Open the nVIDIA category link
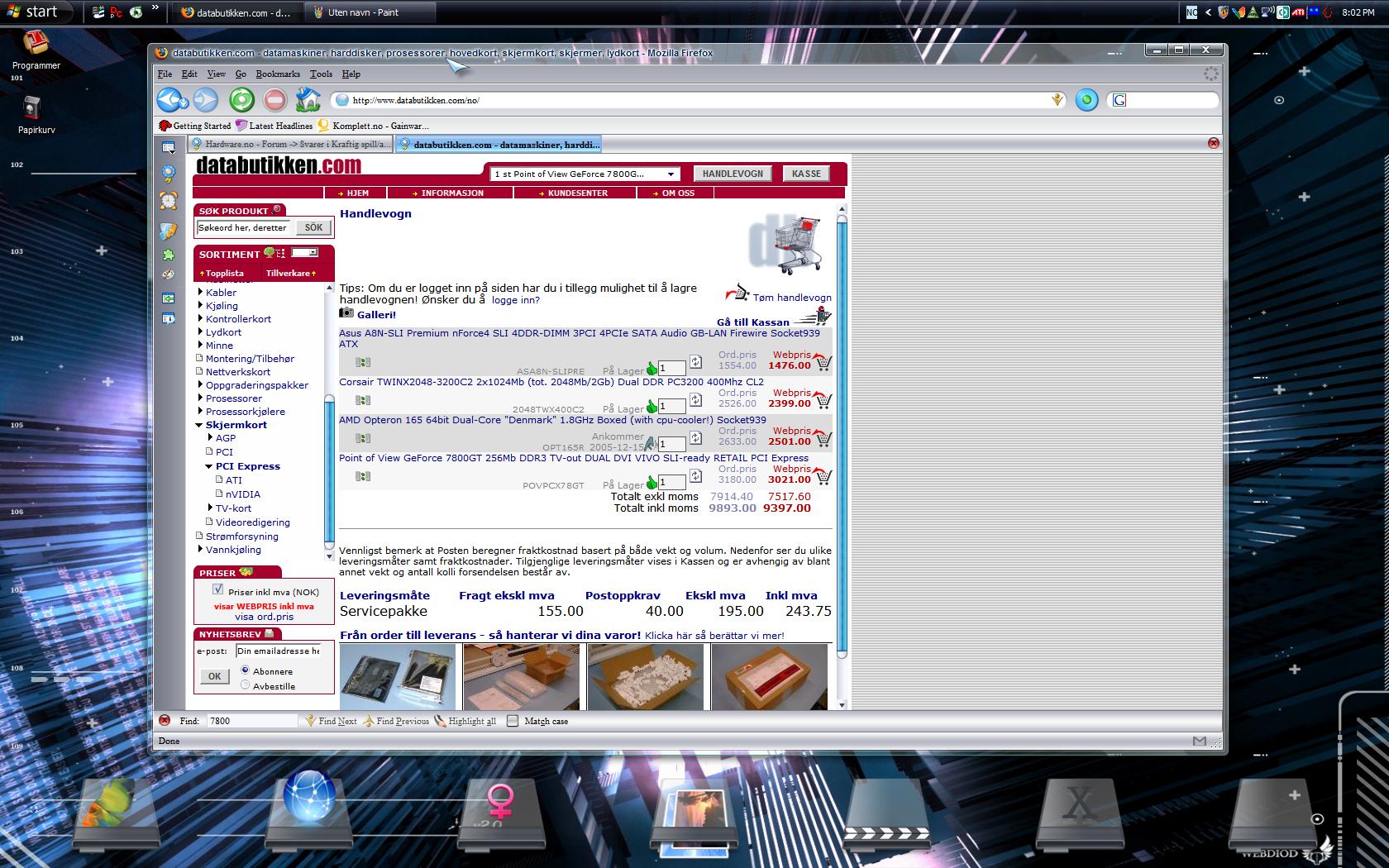This screenshot has height=868, width=1389. tap(242, 494)
